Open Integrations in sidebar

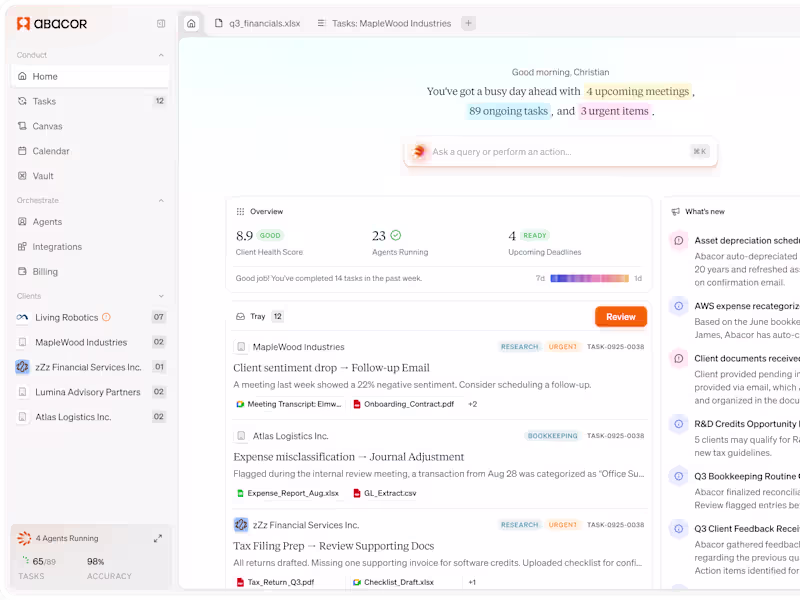pos(90,247)
